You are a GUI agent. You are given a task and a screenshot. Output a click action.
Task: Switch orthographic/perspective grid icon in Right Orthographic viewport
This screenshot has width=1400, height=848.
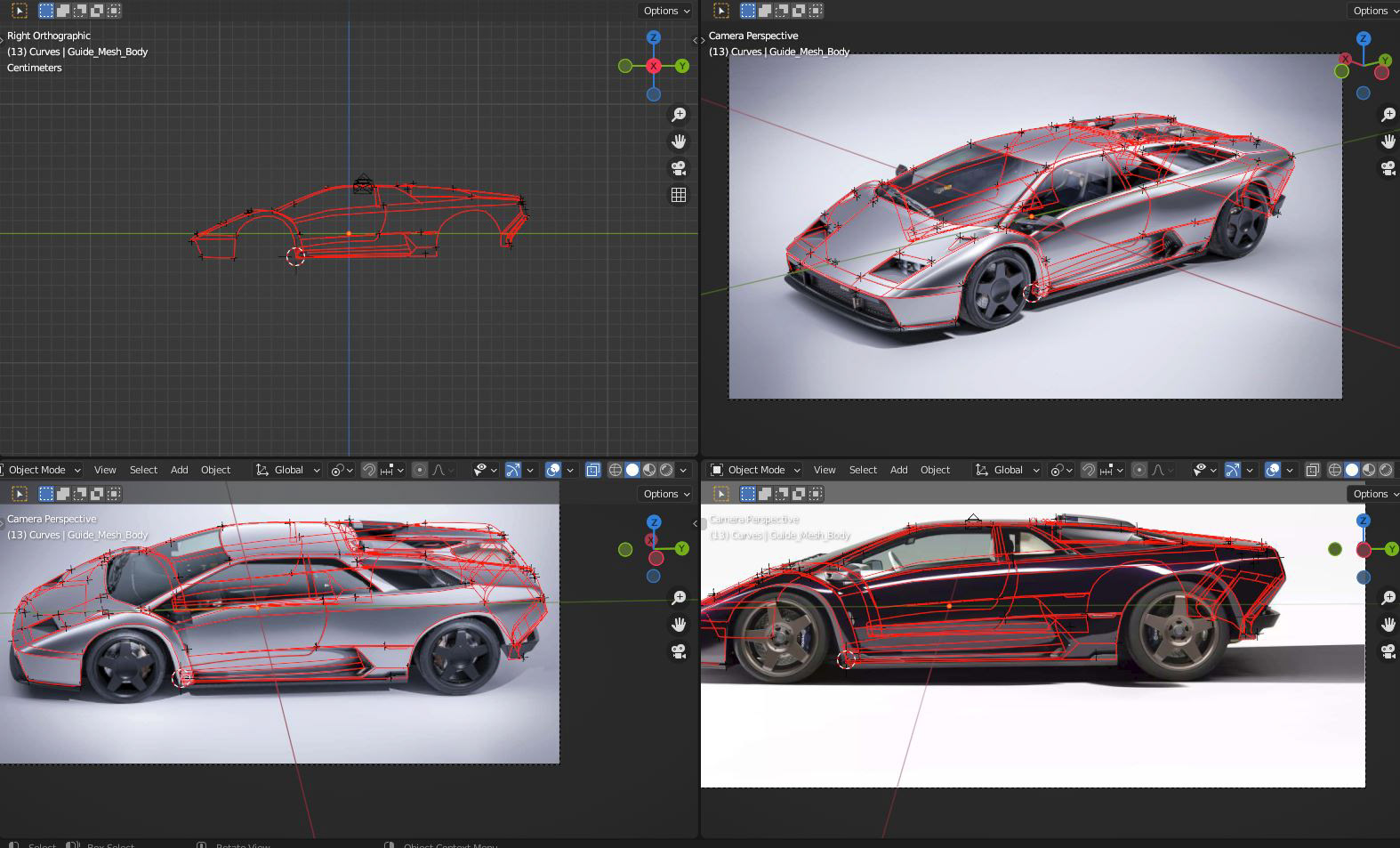tap(679, 195)
